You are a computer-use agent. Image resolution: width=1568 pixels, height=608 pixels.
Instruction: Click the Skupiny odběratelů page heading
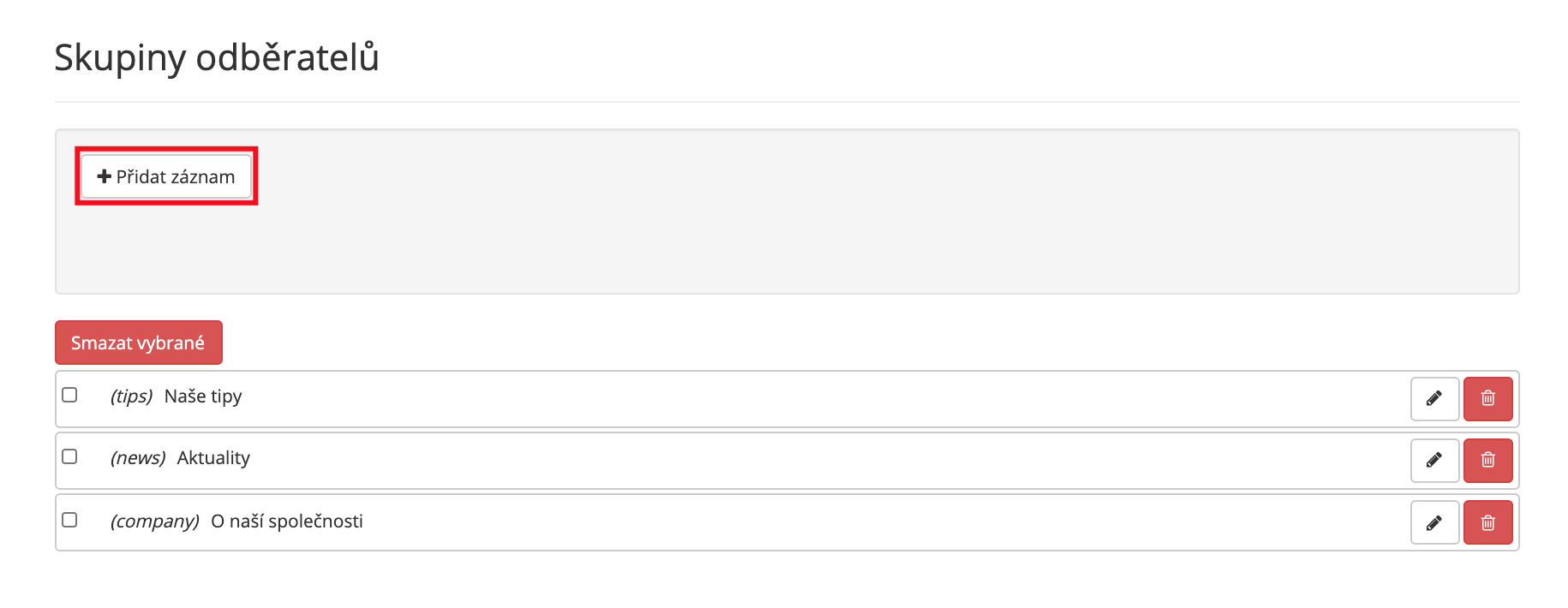[x=217, y=58]
